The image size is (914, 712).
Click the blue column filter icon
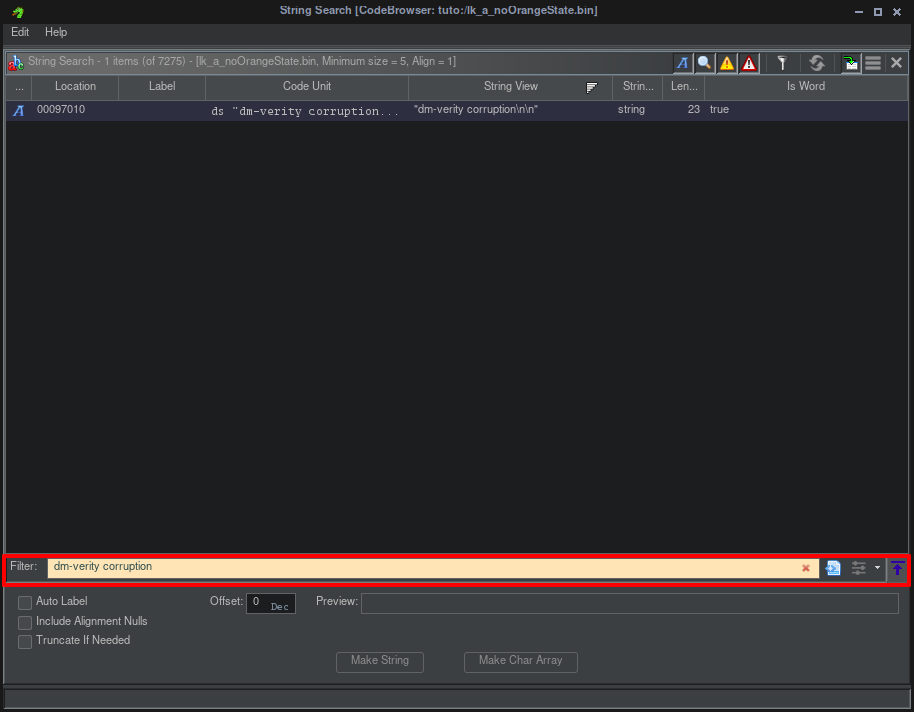pyautogui.click(x=833, y=568)
